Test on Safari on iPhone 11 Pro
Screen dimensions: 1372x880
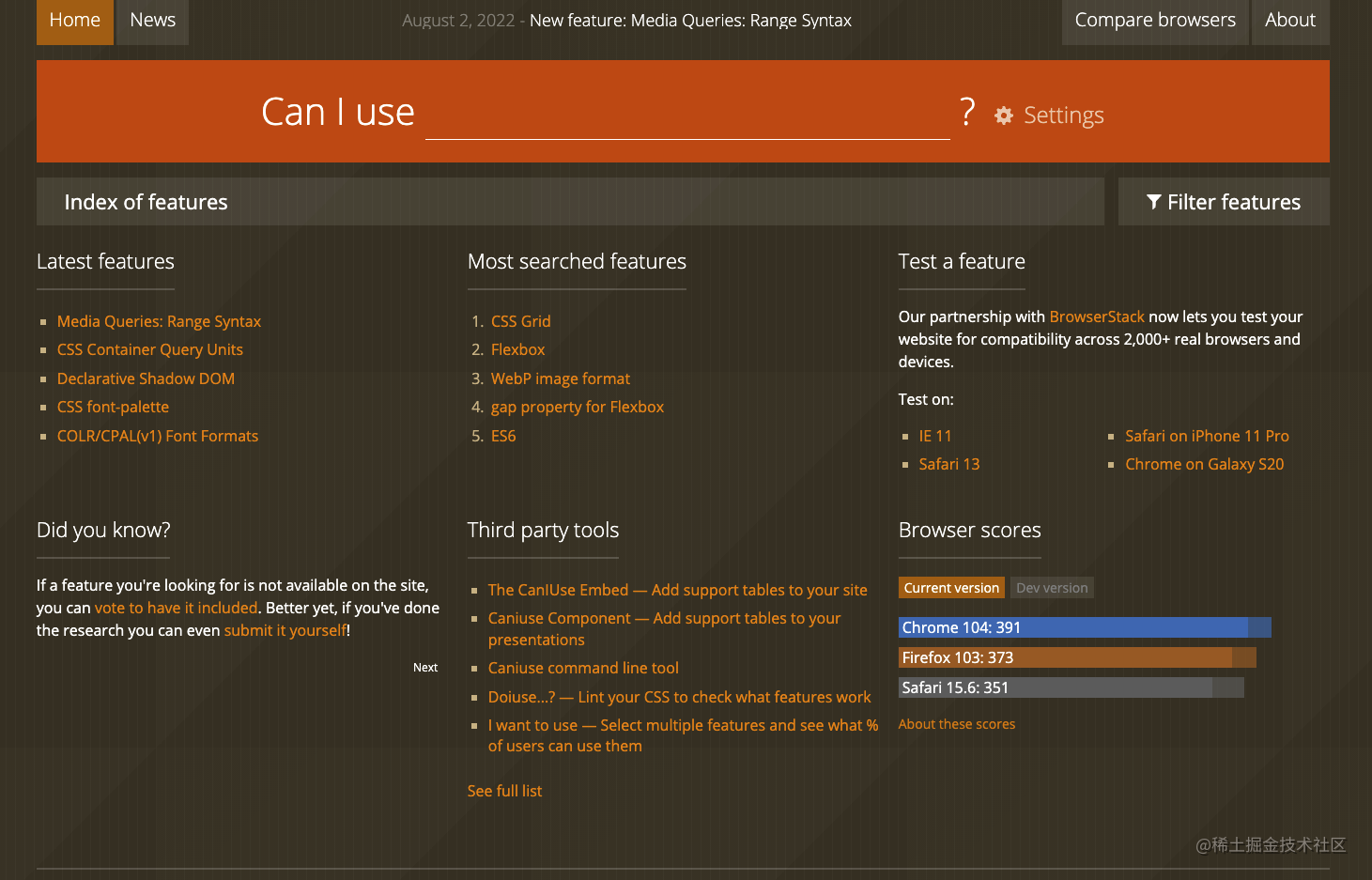click(1207, 436)
